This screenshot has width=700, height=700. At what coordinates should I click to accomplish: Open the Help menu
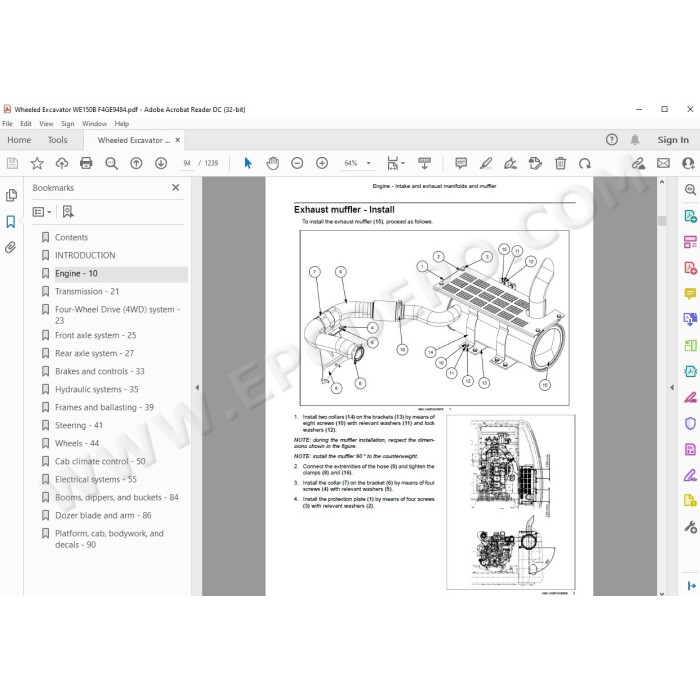[x=122, y=124]
